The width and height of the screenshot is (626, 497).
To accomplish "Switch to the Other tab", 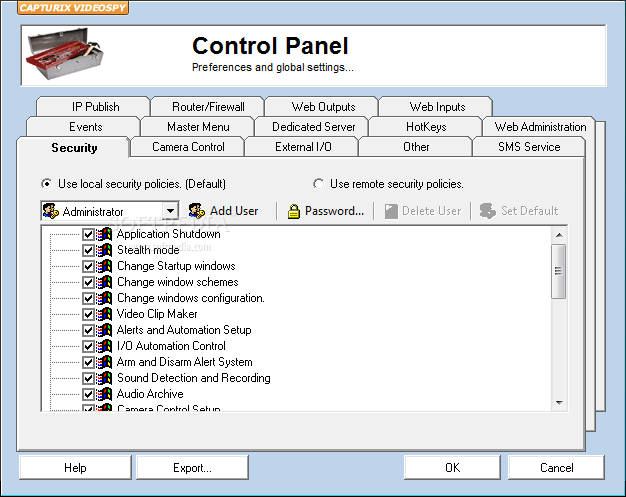I will coord(416,147).
